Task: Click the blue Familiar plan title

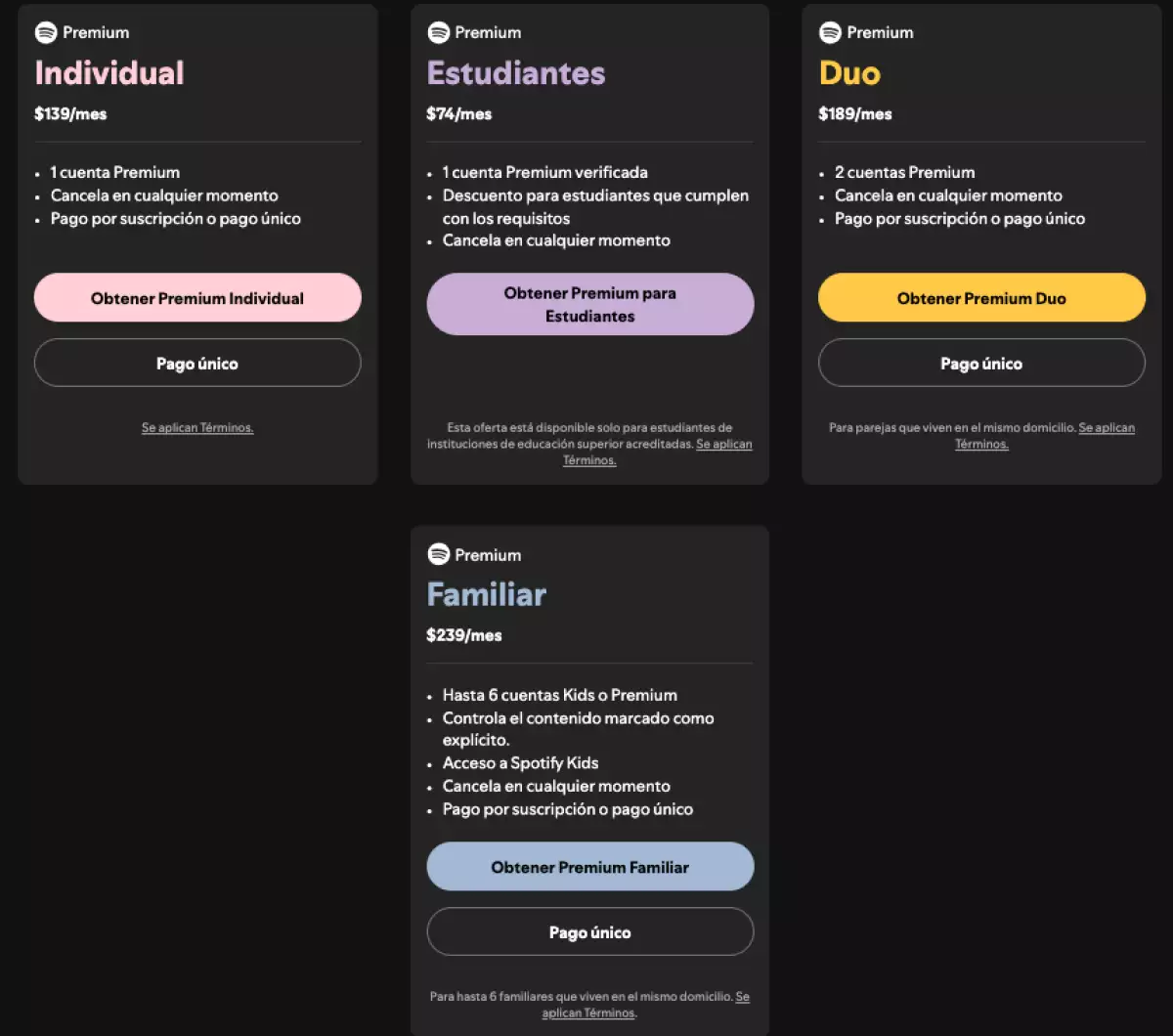Action: point(486,594)
